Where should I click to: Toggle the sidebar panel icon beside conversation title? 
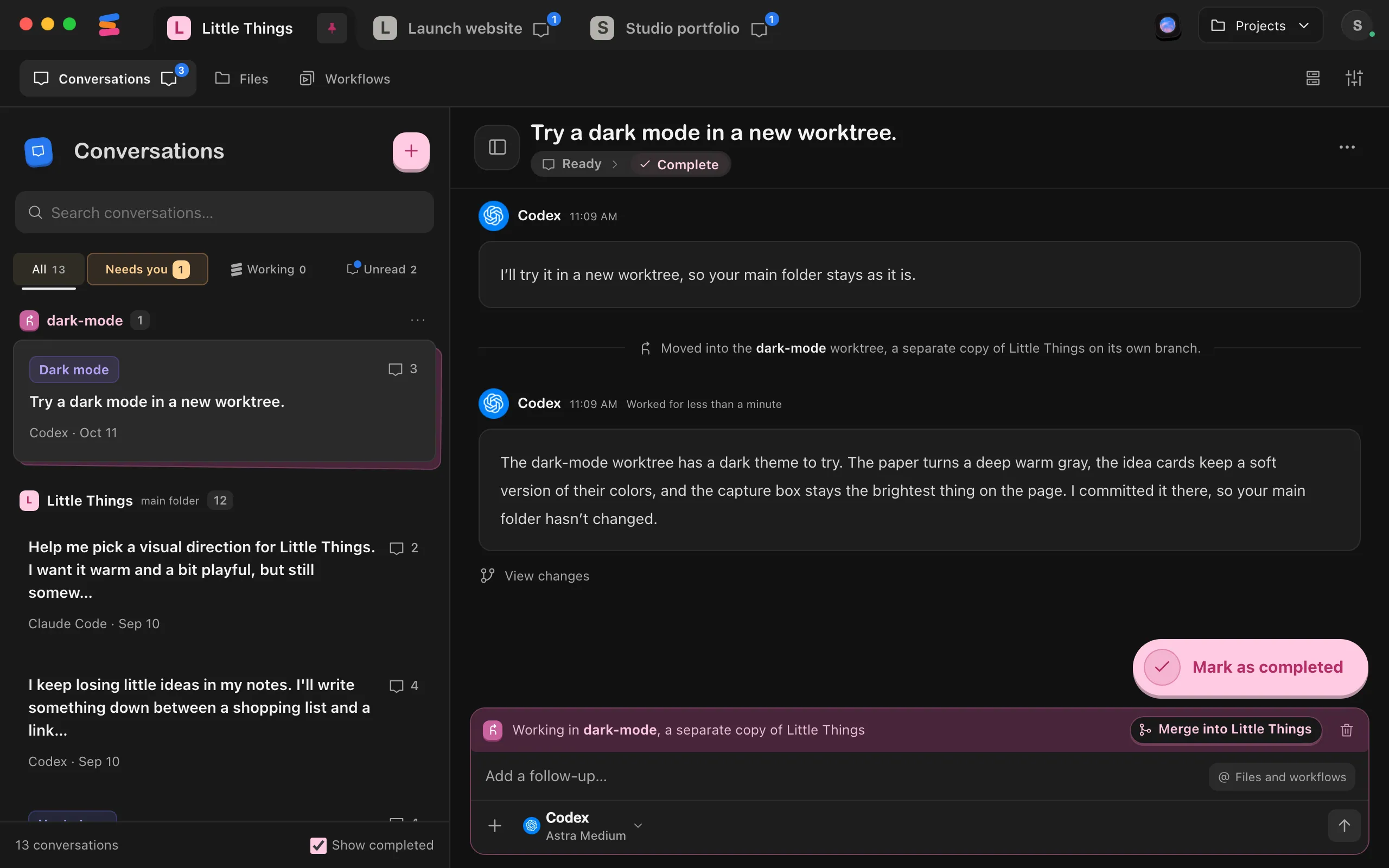pos(497,148)
